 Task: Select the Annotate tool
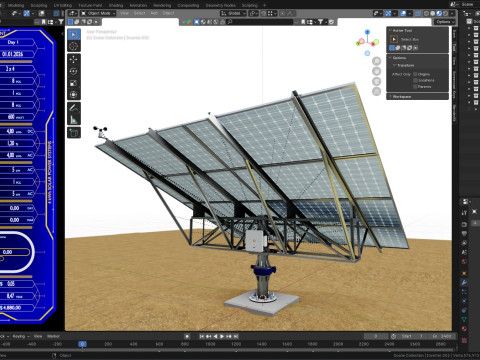[74, 108]
